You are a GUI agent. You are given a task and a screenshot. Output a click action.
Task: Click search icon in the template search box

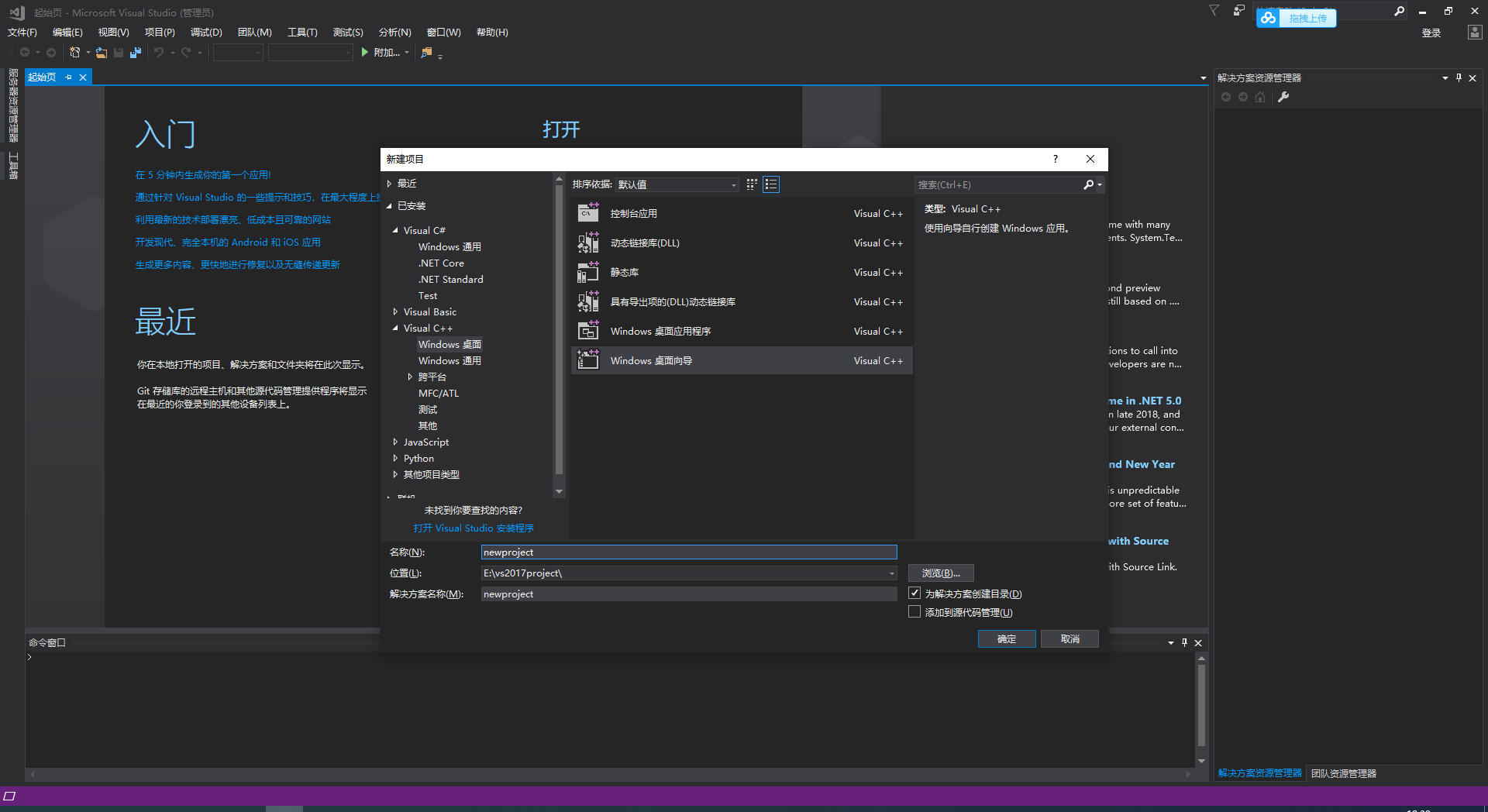tap(1088, 184)
